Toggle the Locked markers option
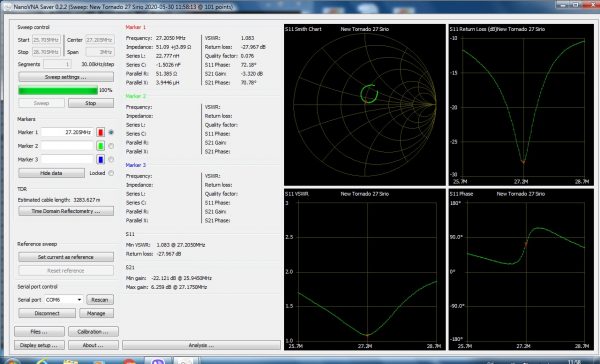 coord(111,173)
